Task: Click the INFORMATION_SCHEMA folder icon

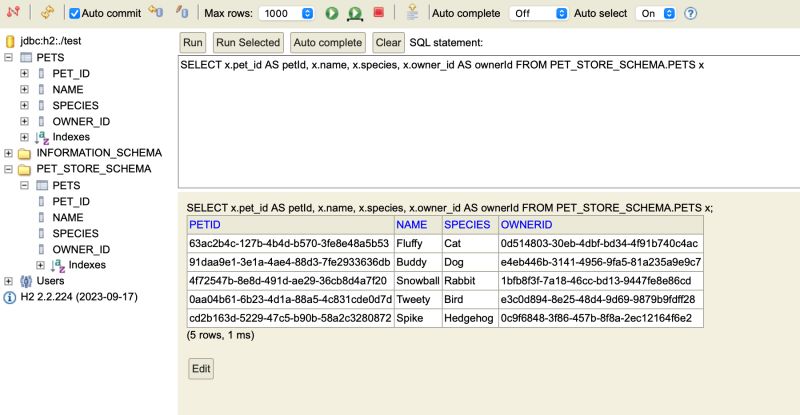Action: pos(24,153)
